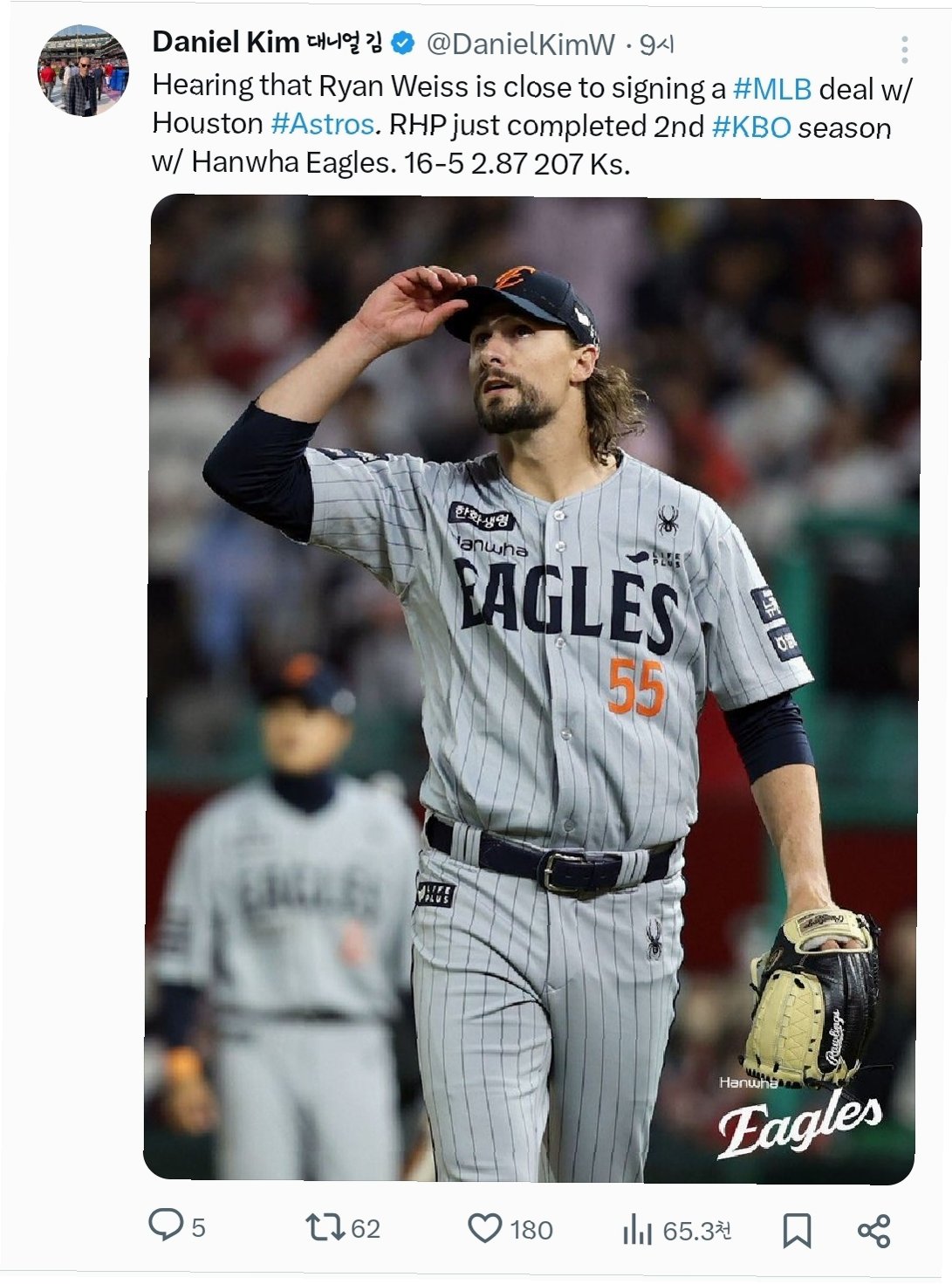Open the #KBO hashtag

coord(751,127)
